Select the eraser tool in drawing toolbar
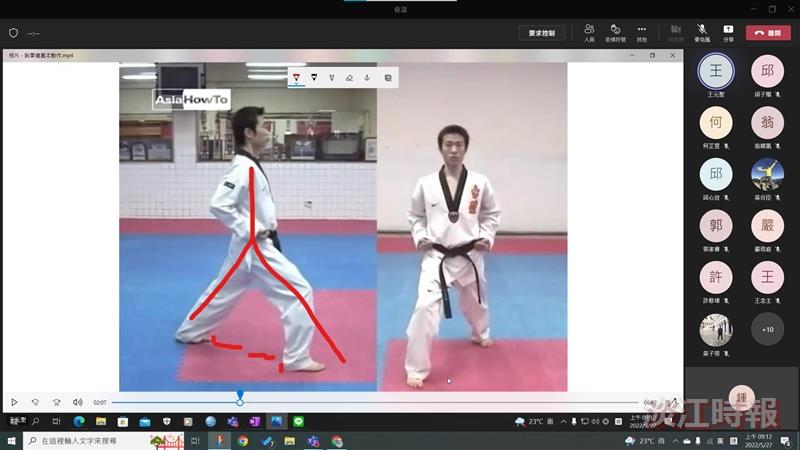Image resolution: width=800 pixels, height=450 pixels. click(x=349, y=78)
